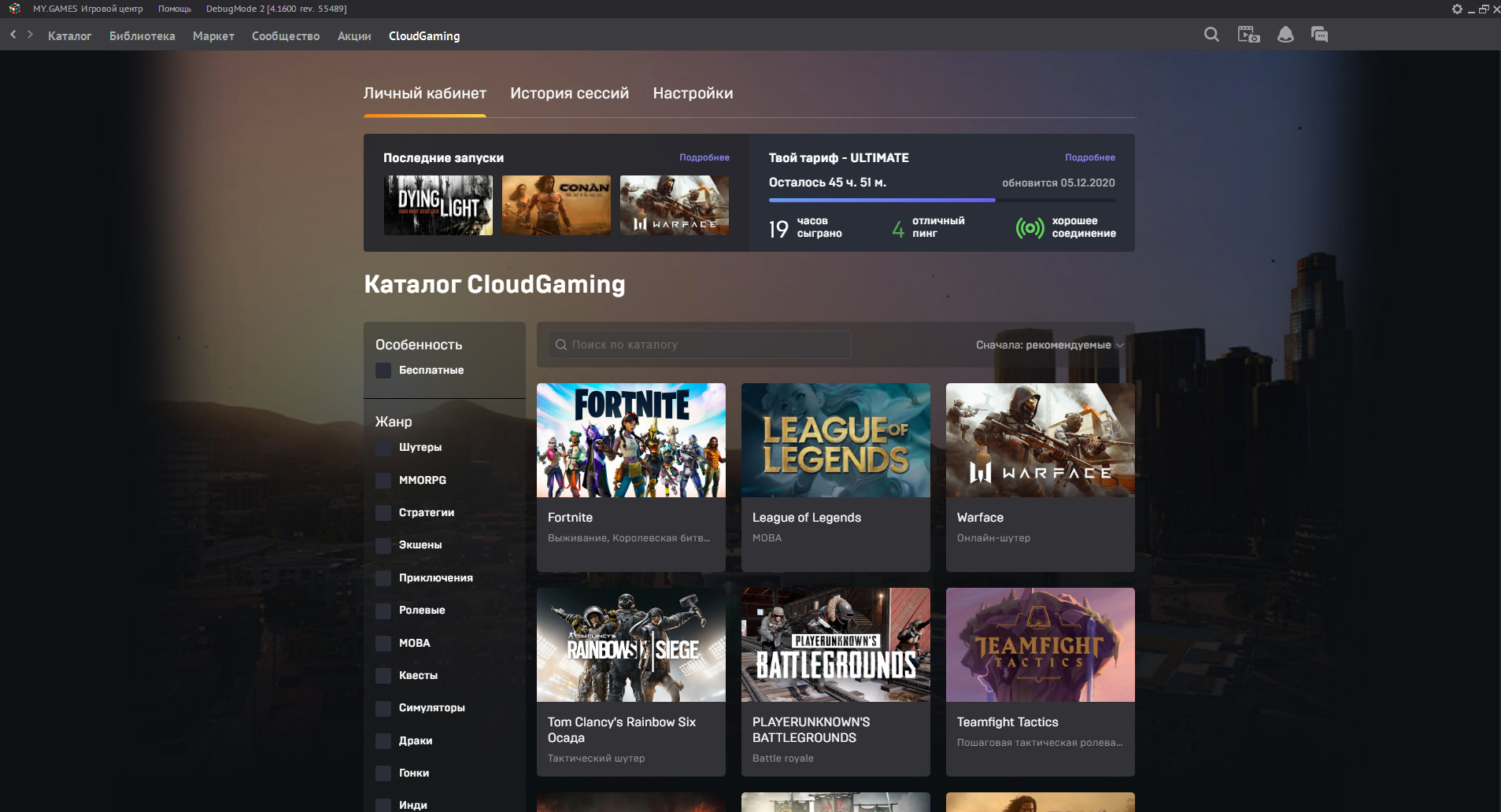
Task: Check the Драки genre filter
Action: pyautogui.click(x=383, y=741)
